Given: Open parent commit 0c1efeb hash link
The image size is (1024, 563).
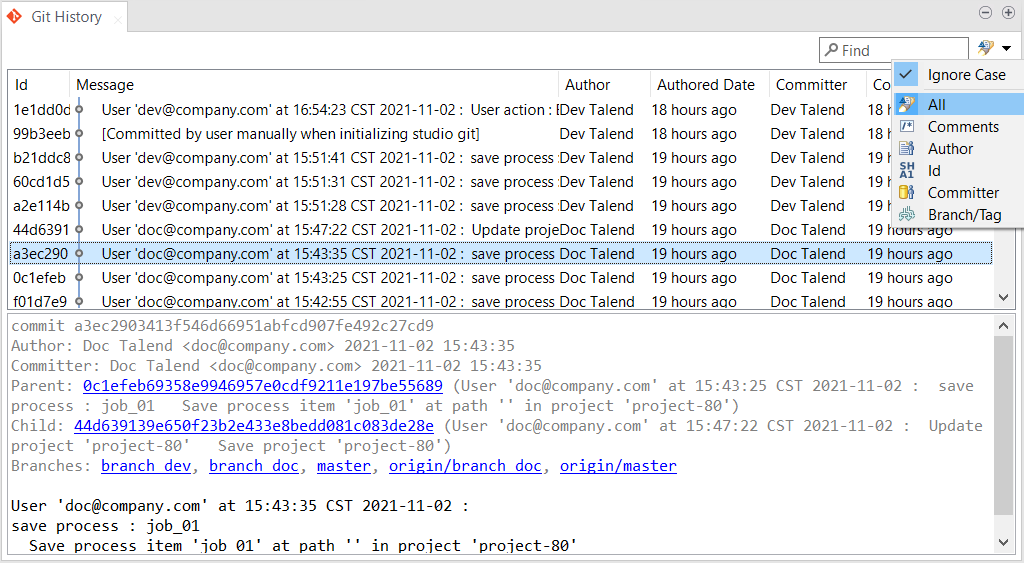Looking at the screenshot, I should [263, 386].
